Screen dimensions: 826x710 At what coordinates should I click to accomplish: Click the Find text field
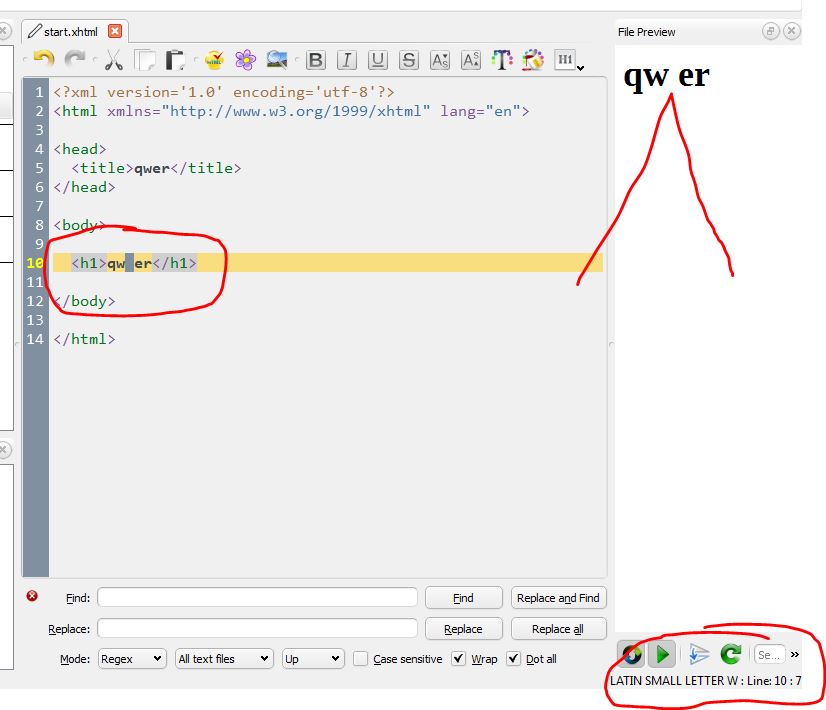(x=257, y=598)
